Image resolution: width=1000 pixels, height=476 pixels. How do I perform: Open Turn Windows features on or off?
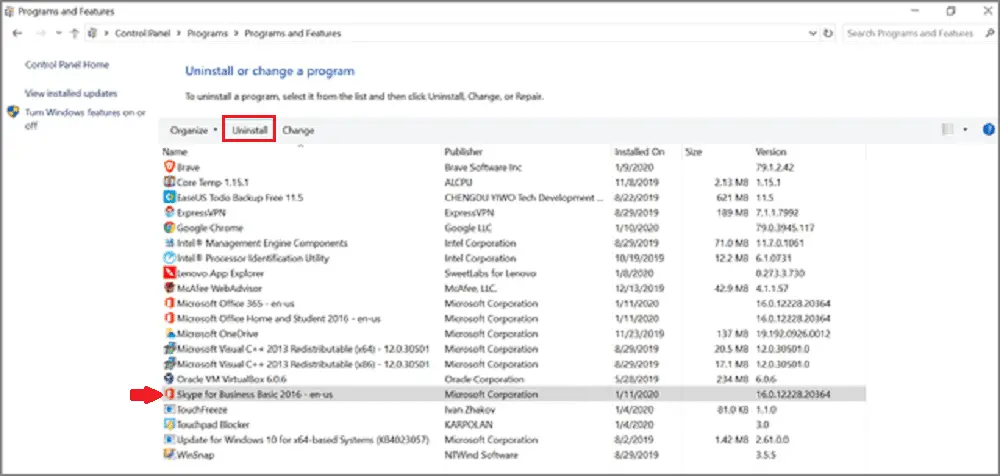point(85,119)
